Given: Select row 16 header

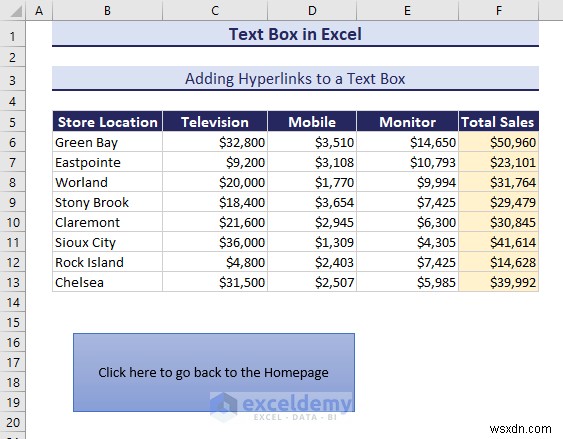Looking at the screenshot, I should pyautogui.click(x=13, y=342).
